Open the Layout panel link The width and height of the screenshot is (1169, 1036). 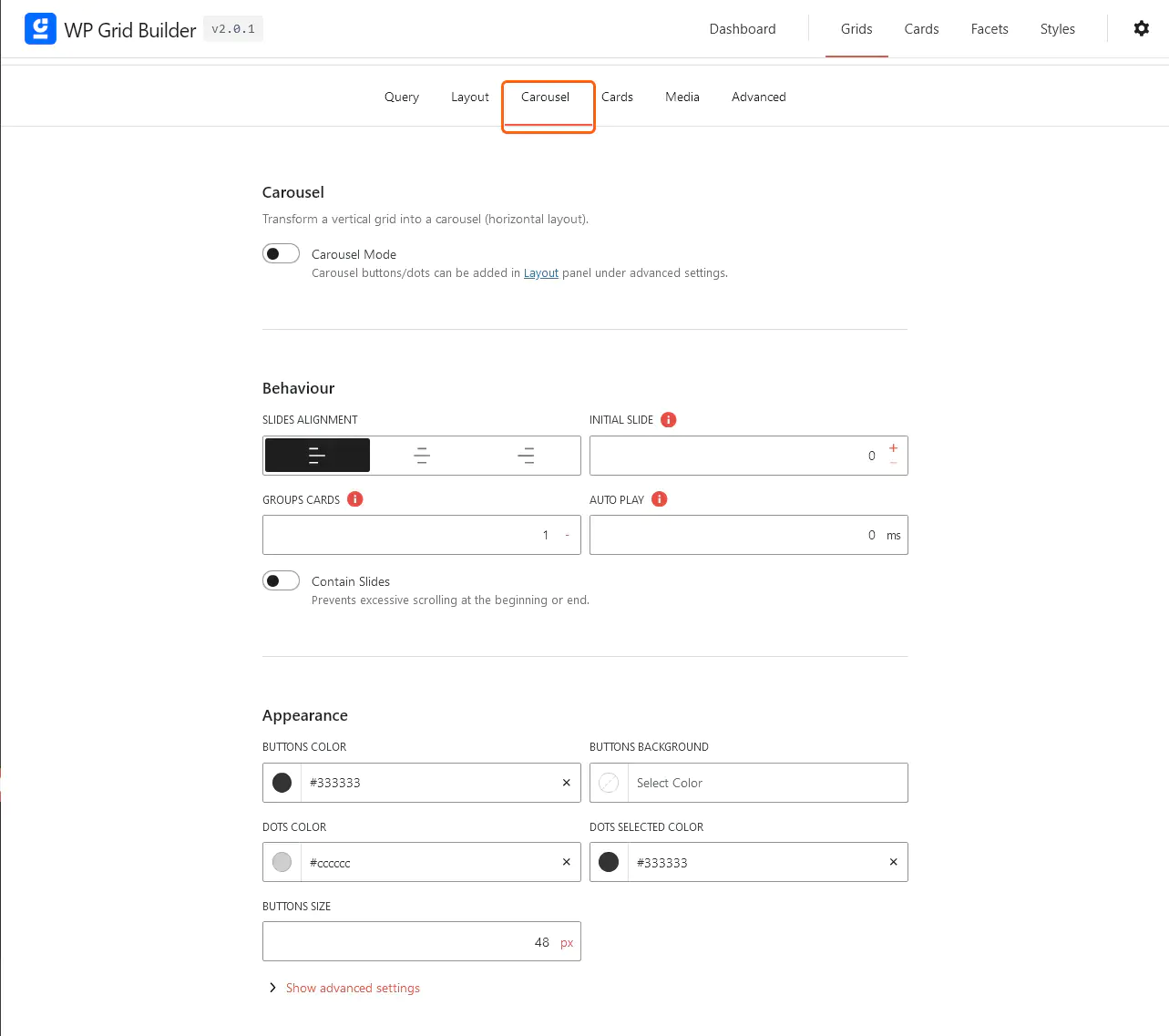click(x=540, y=272)
